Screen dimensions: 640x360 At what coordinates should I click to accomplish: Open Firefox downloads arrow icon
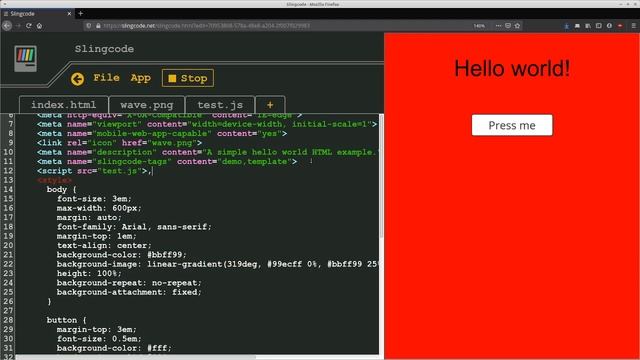coord(567,25)
